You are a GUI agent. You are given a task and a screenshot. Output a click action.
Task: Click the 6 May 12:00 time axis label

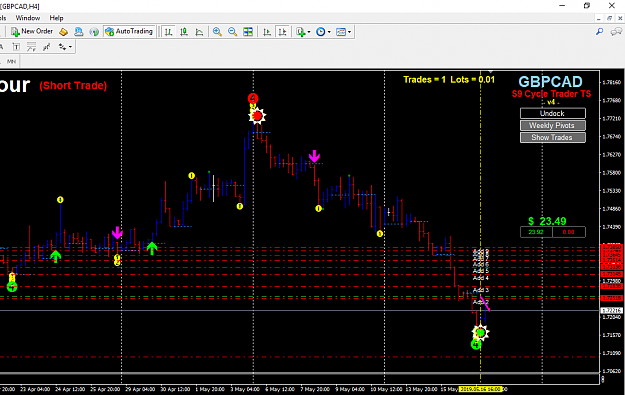[x=280, y=389]
